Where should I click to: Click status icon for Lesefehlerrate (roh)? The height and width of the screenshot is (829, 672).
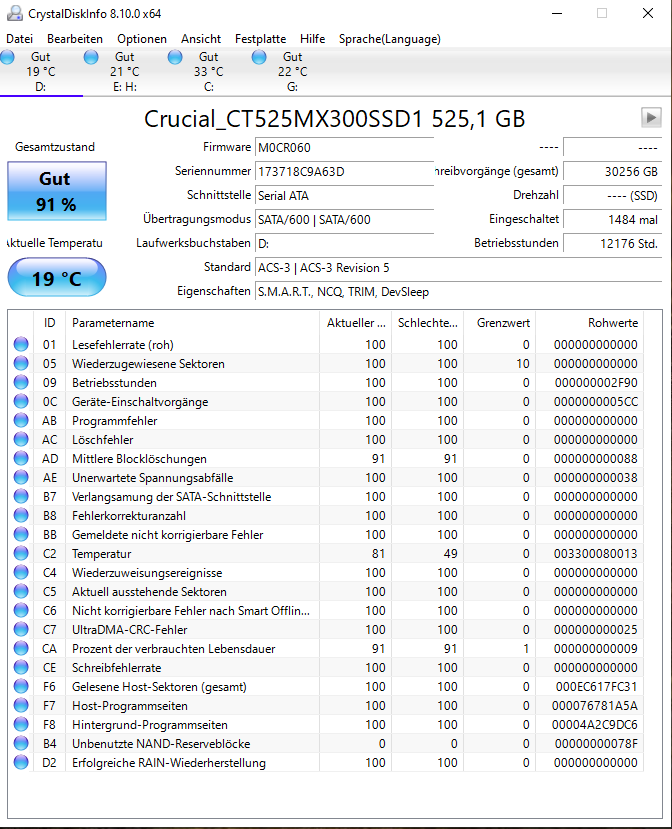pos(21,344)
